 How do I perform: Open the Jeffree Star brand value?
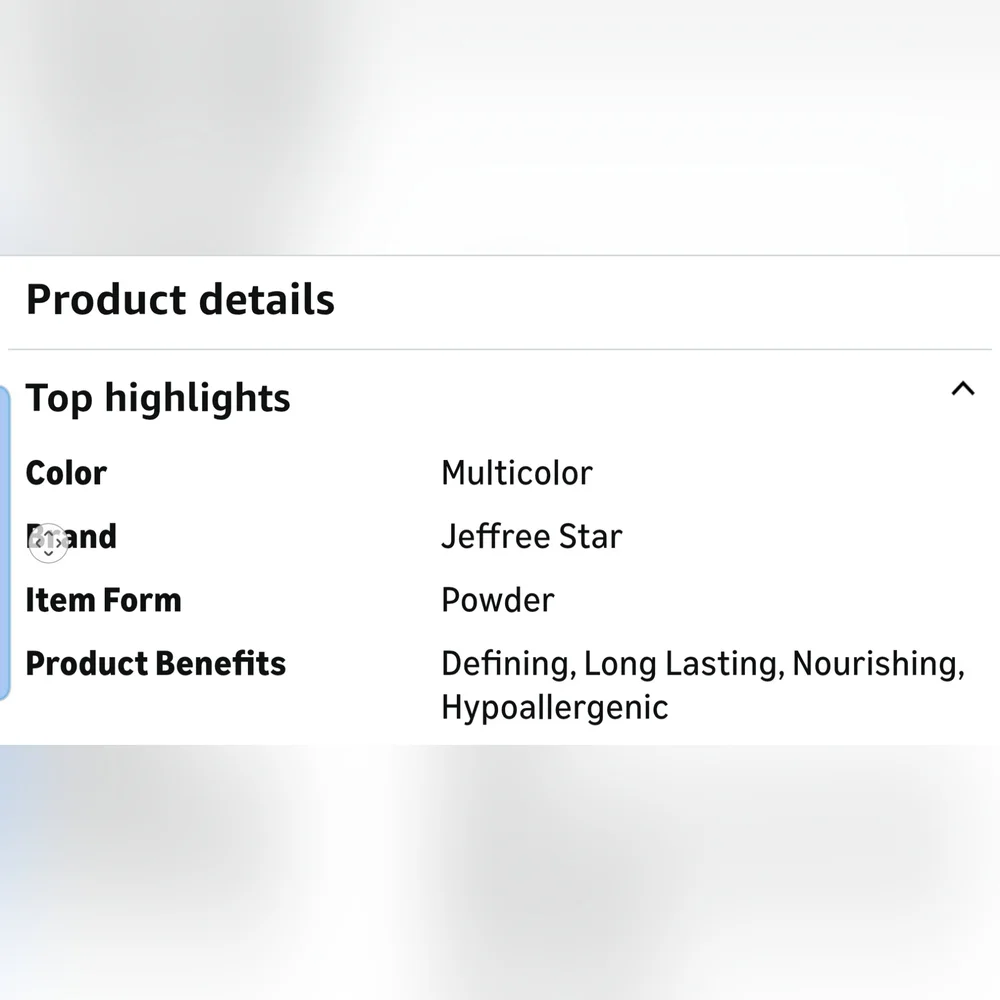(x=531, y=537)
